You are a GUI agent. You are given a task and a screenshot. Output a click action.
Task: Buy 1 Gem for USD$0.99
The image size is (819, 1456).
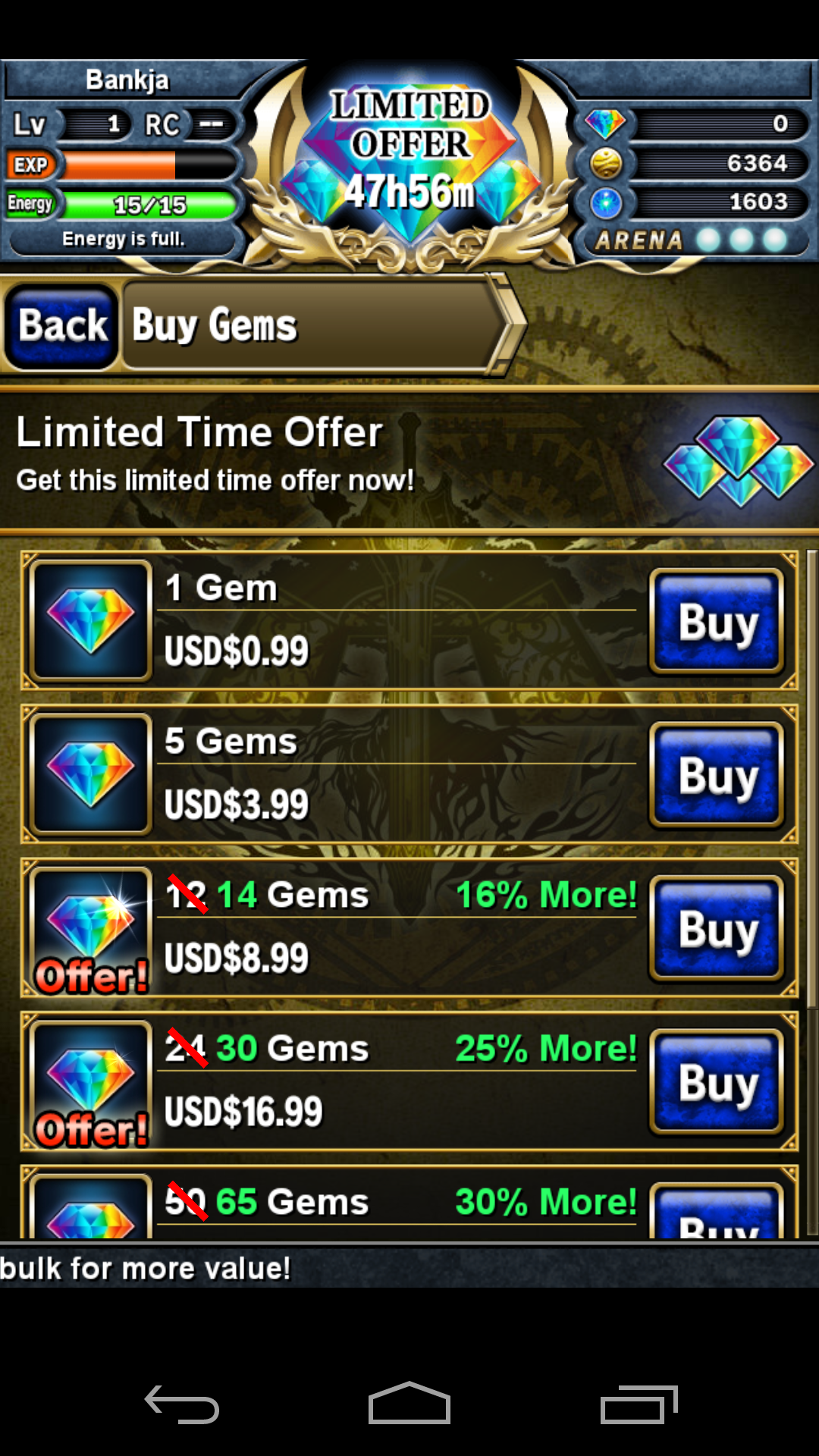pos(717,622)
